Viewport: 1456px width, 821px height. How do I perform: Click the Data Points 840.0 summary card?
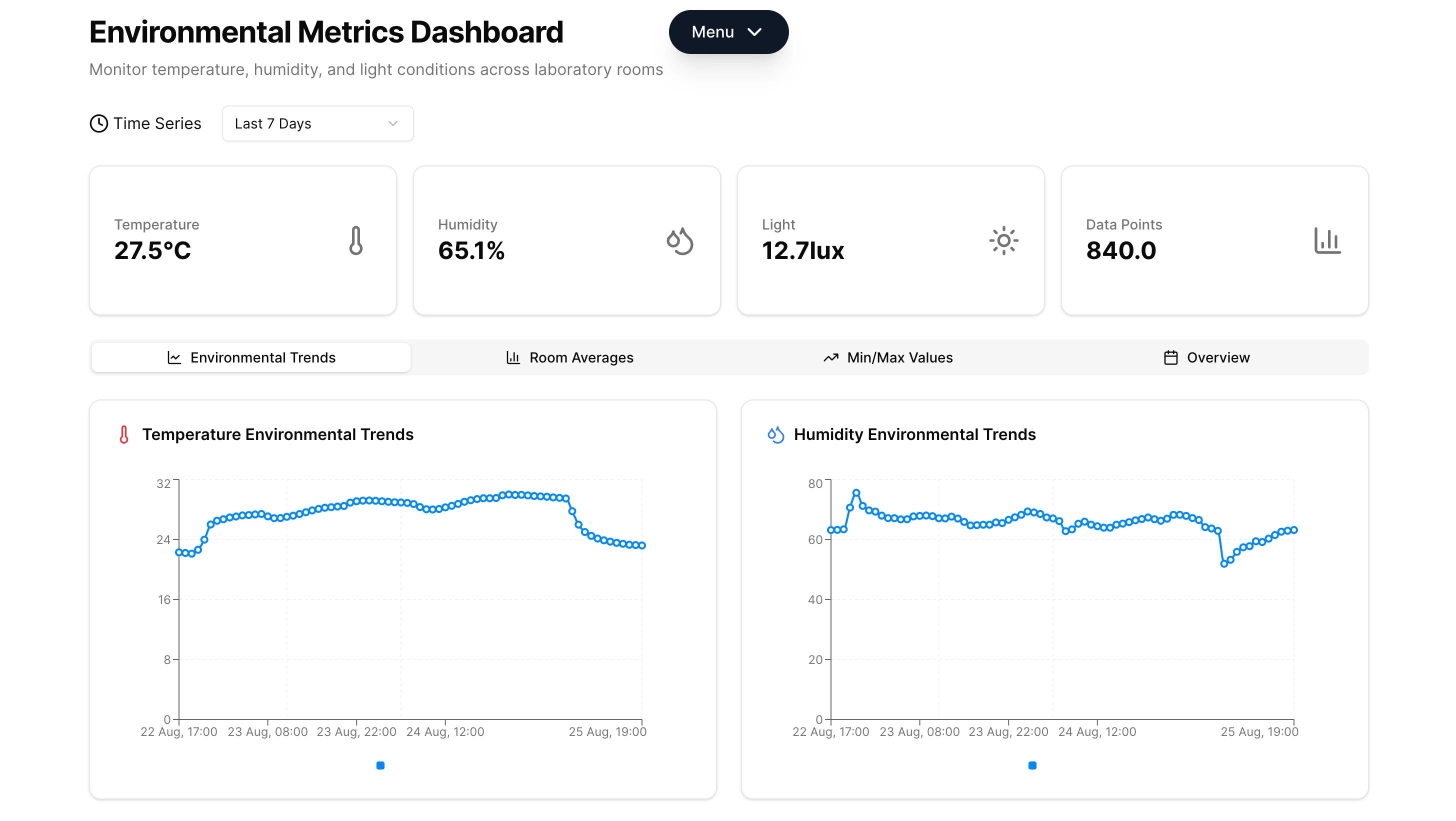[x=1214, y=240]
